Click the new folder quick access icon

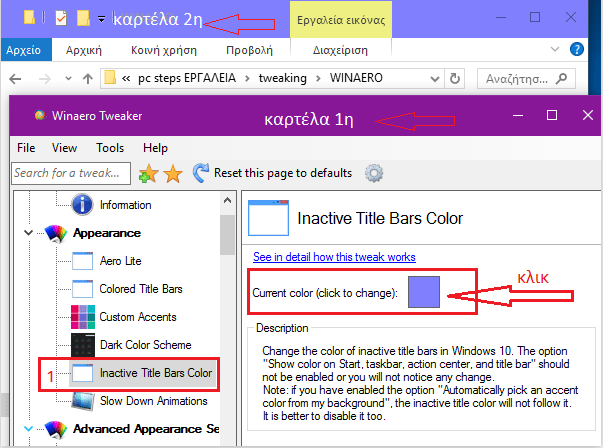coord(83,18)
